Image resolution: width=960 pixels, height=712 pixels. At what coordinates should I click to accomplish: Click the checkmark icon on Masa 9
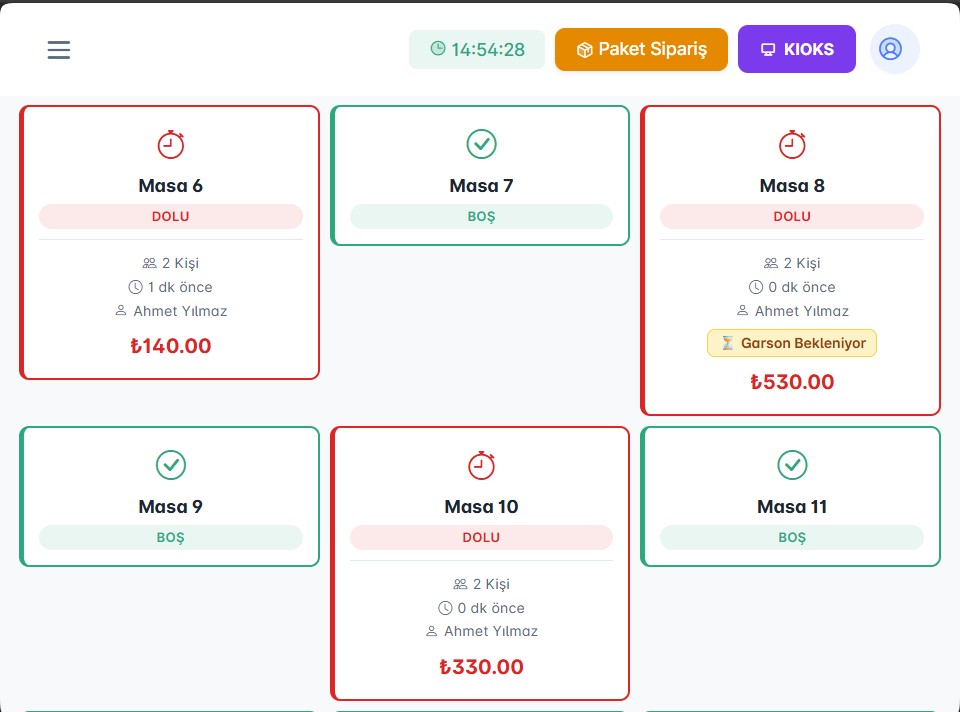(171, 465)
